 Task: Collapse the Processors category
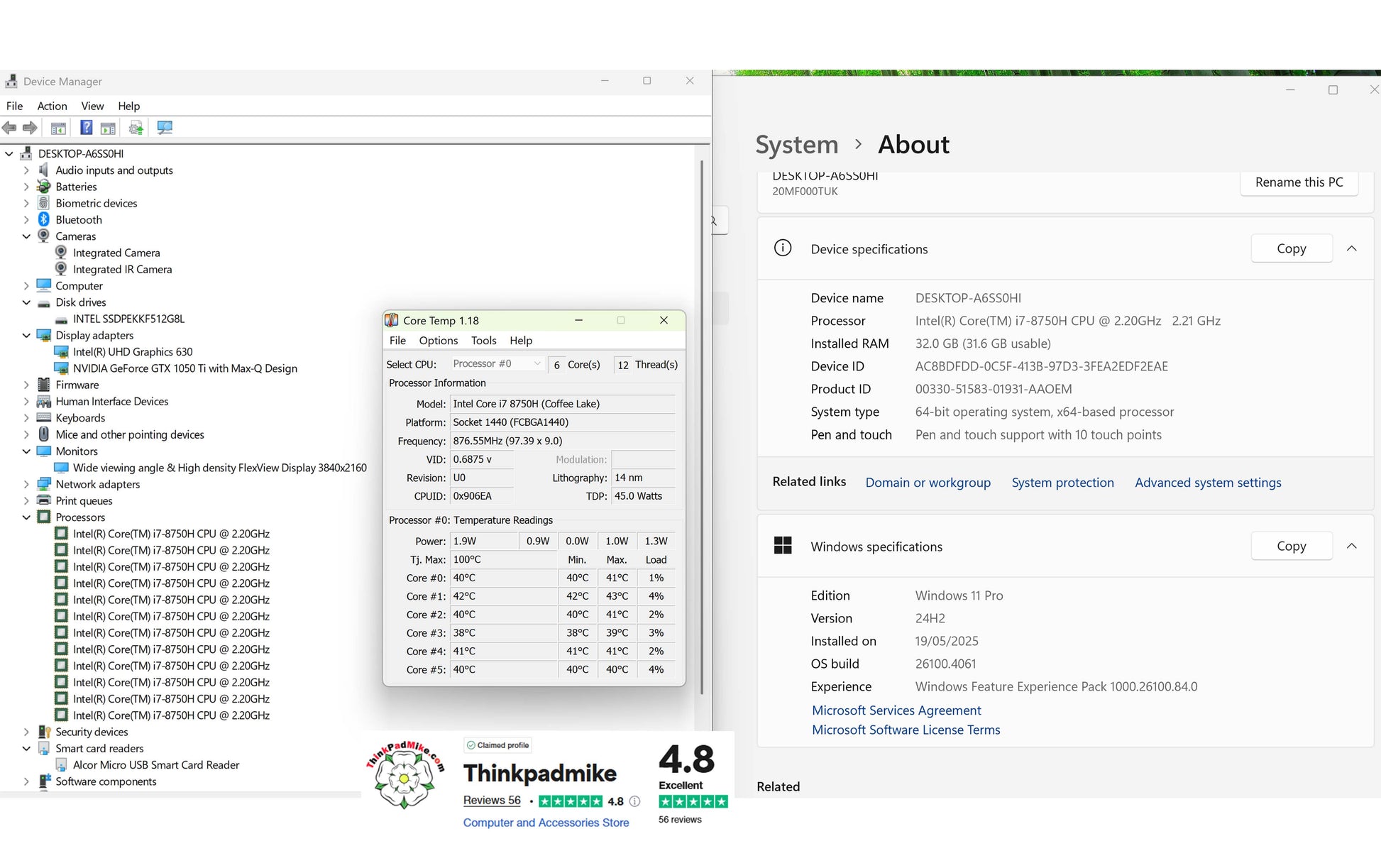[x=26, y=517]
